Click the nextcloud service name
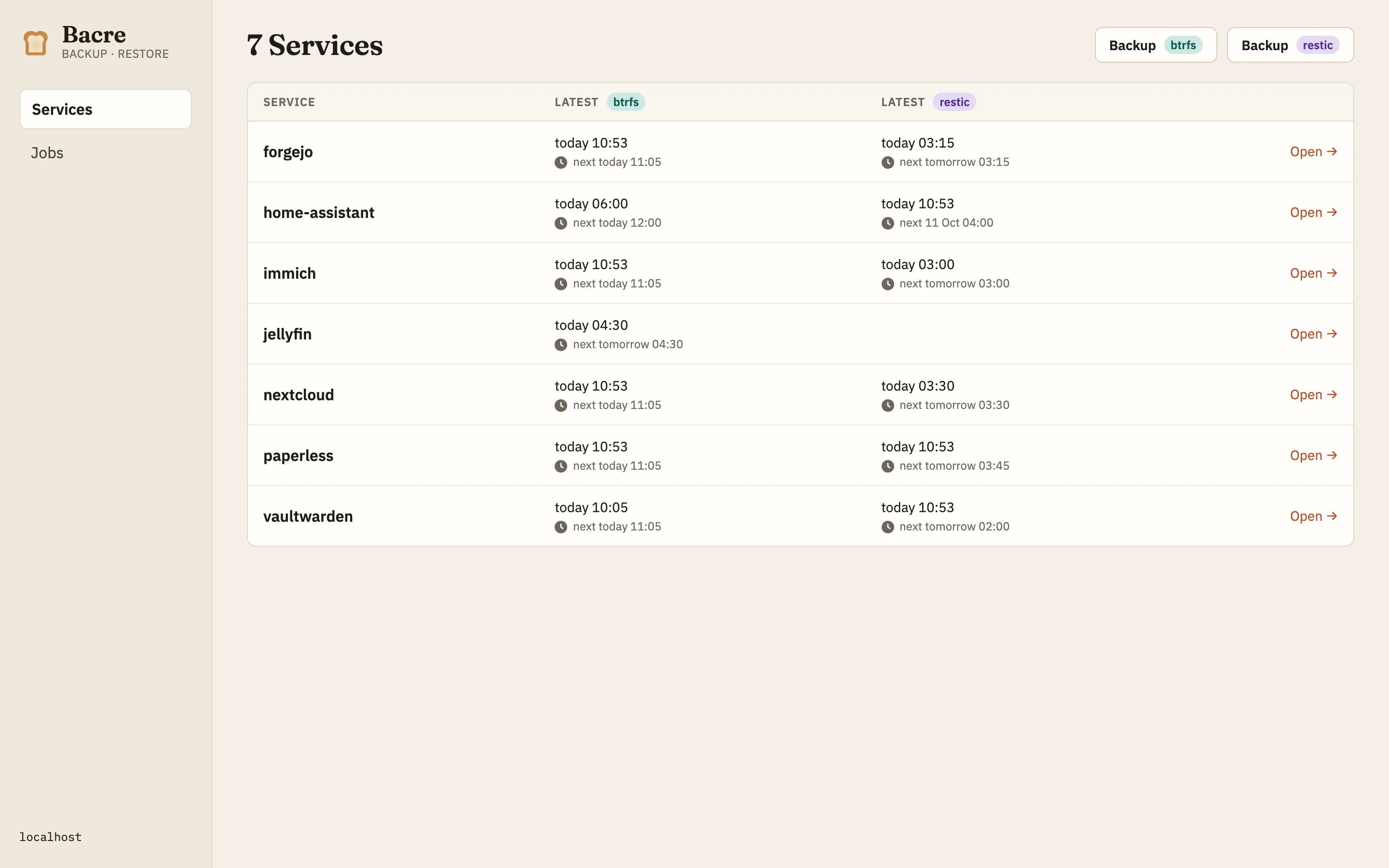1389x868 pixels. 299,395
